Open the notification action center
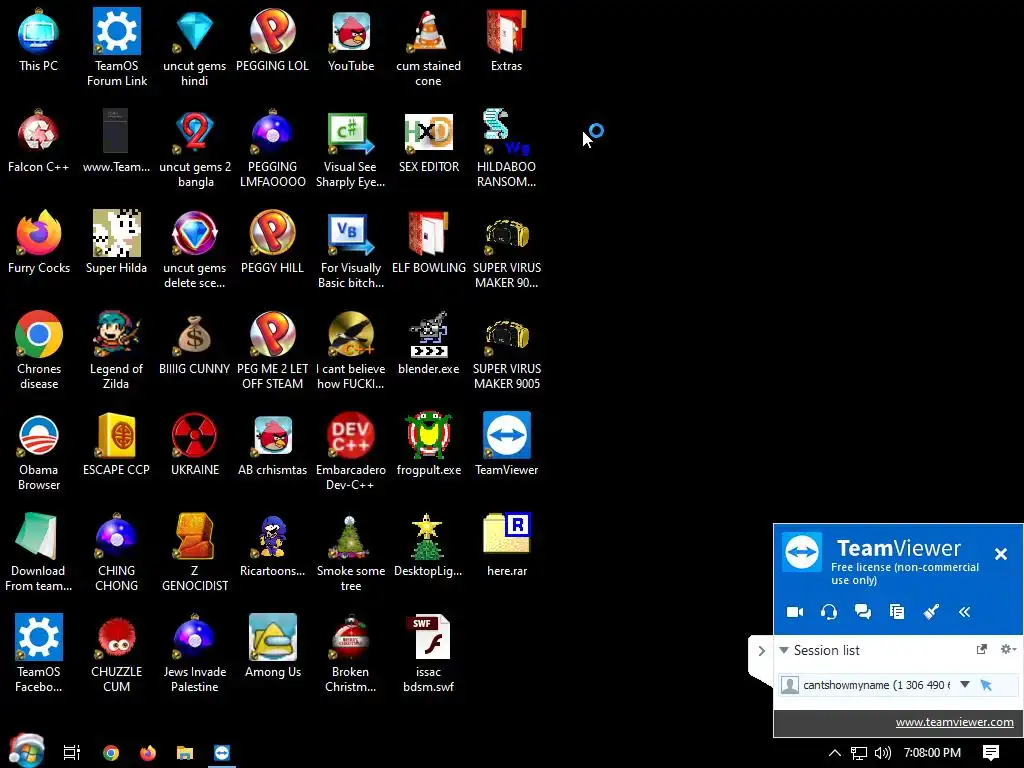 [x=991, y=753]
